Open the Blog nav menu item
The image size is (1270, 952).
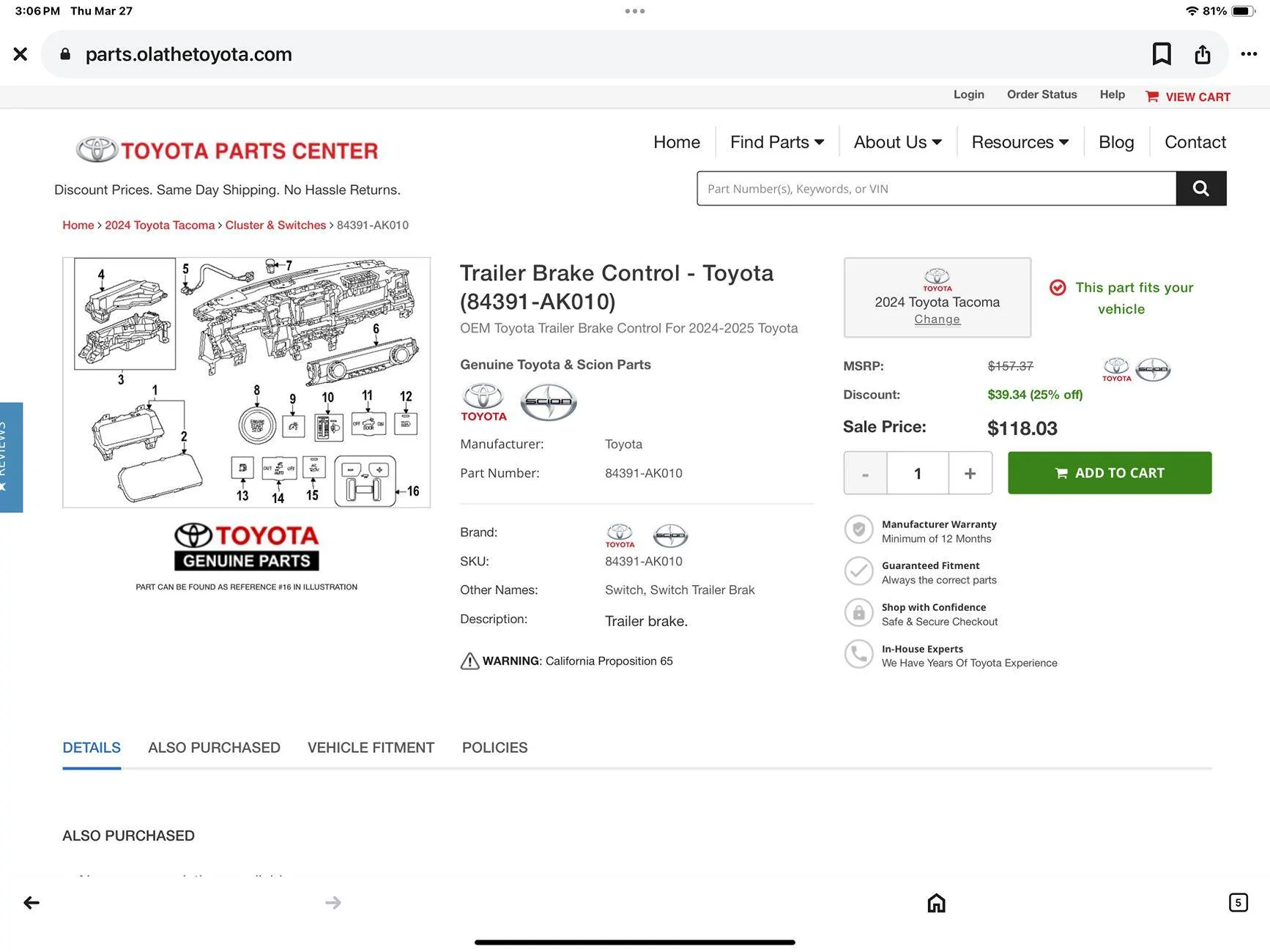coord(1116,142)
